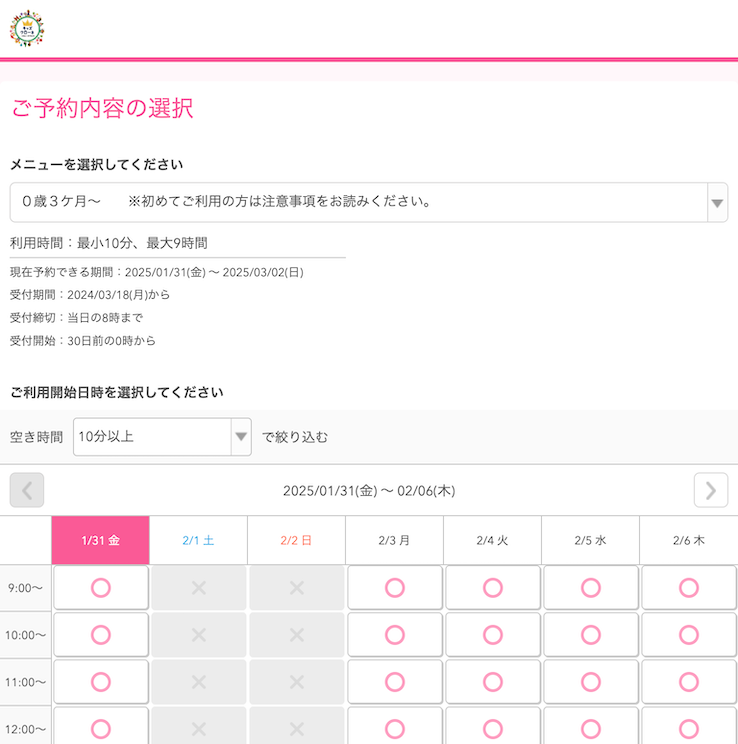Select the 9:00 slot on 2/6 Thursday
Screen dimensions: 738x744
(689, 588)
